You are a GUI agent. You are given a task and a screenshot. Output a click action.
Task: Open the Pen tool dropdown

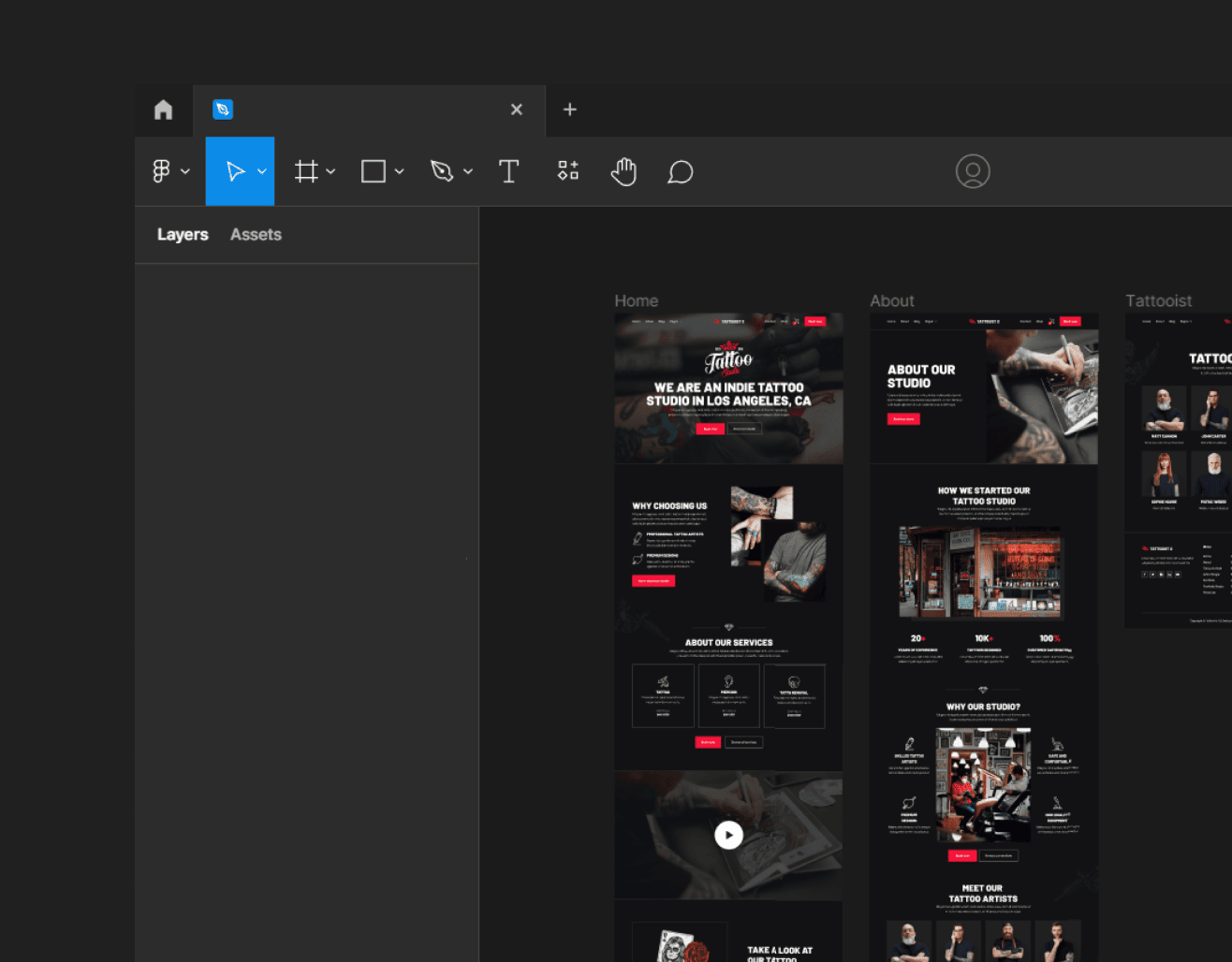click(x=468, y=171)
